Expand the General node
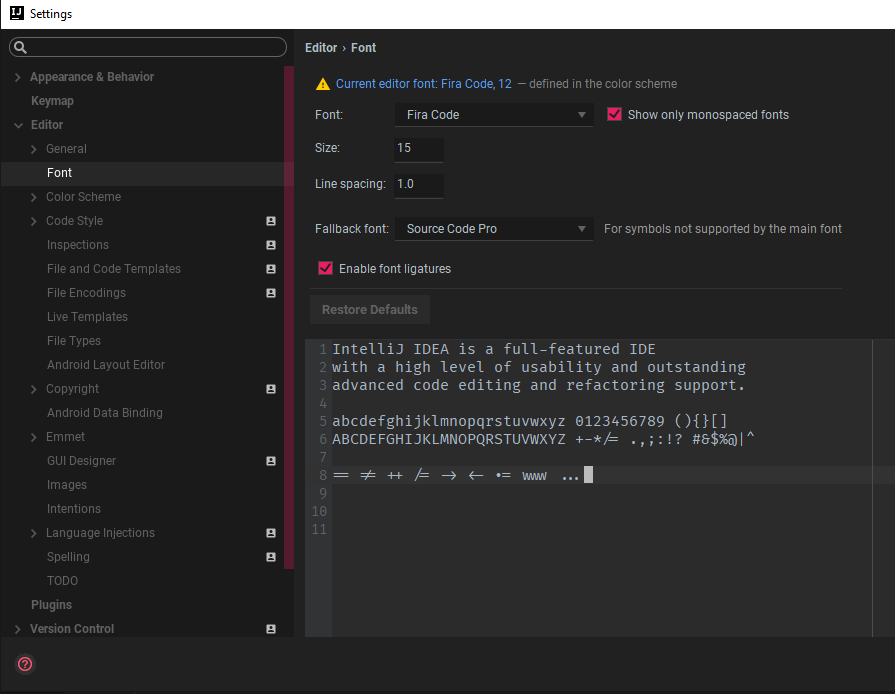The width and height of the screenshot is (895, 694). pos(34,149)
